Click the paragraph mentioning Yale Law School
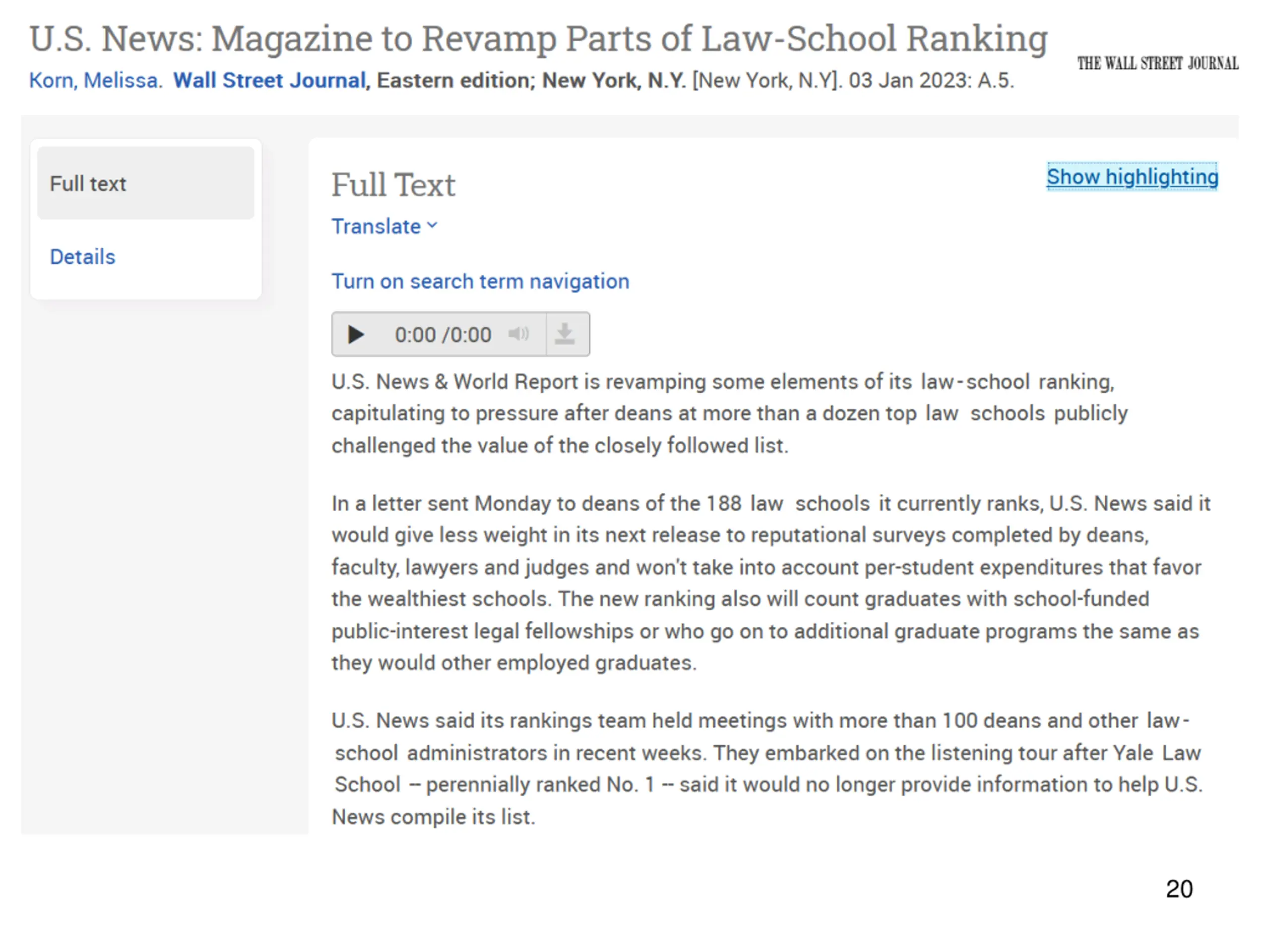The height and width of the screenshot is (952, 1270). [767, 769]
